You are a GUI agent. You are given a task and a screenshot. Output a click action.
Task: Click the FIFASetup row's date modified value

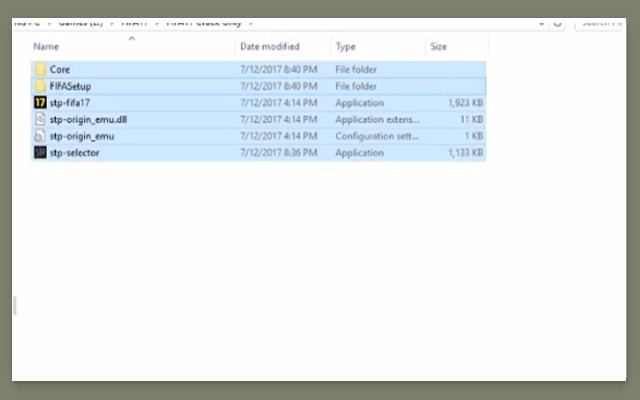point(278,86)
